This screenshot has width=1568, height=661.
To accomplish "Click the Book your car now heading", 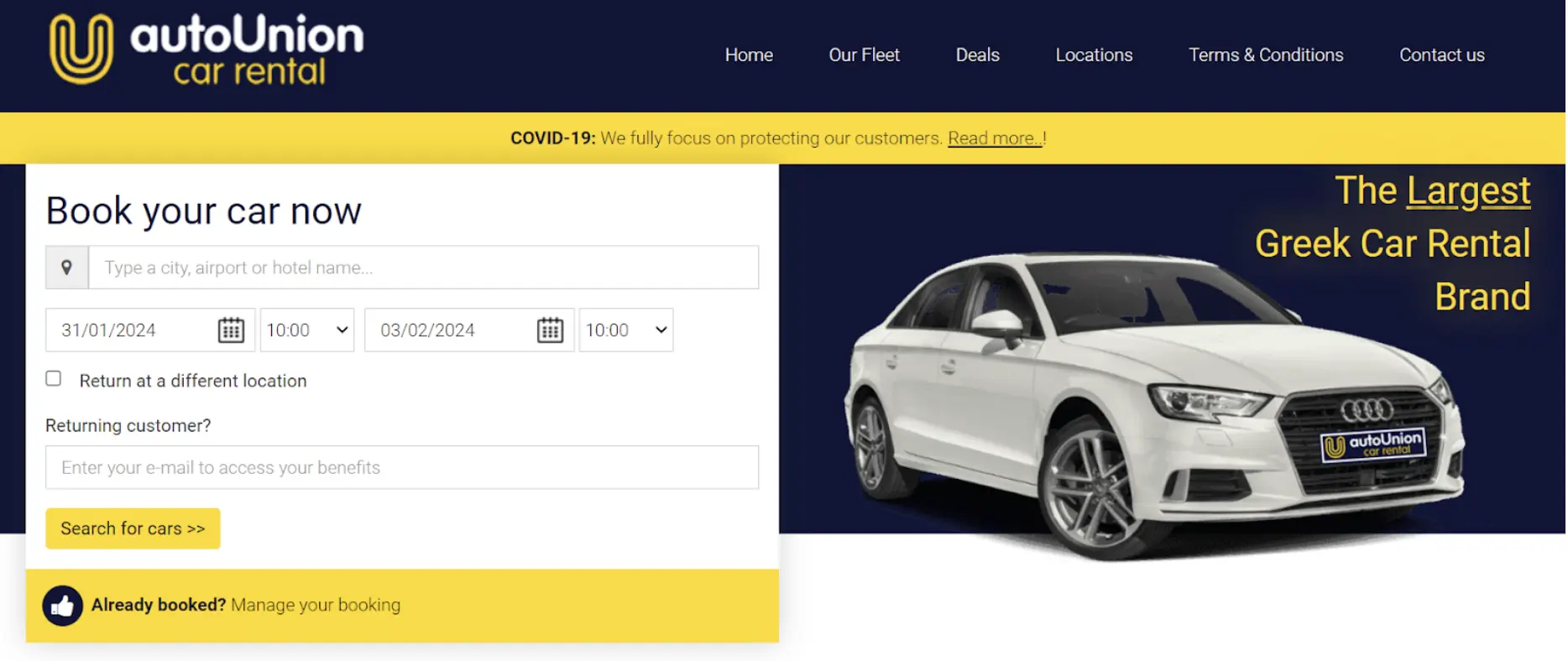I will [203, 211].
